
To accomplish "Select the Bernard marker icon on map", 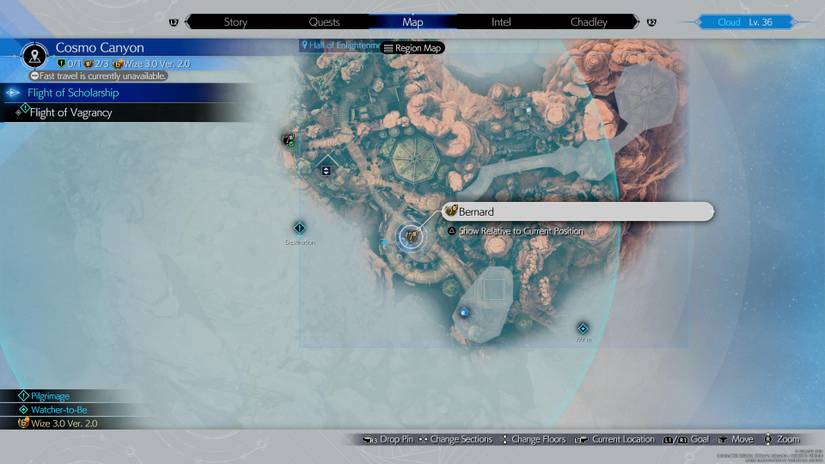I will (x=410, y=237).
